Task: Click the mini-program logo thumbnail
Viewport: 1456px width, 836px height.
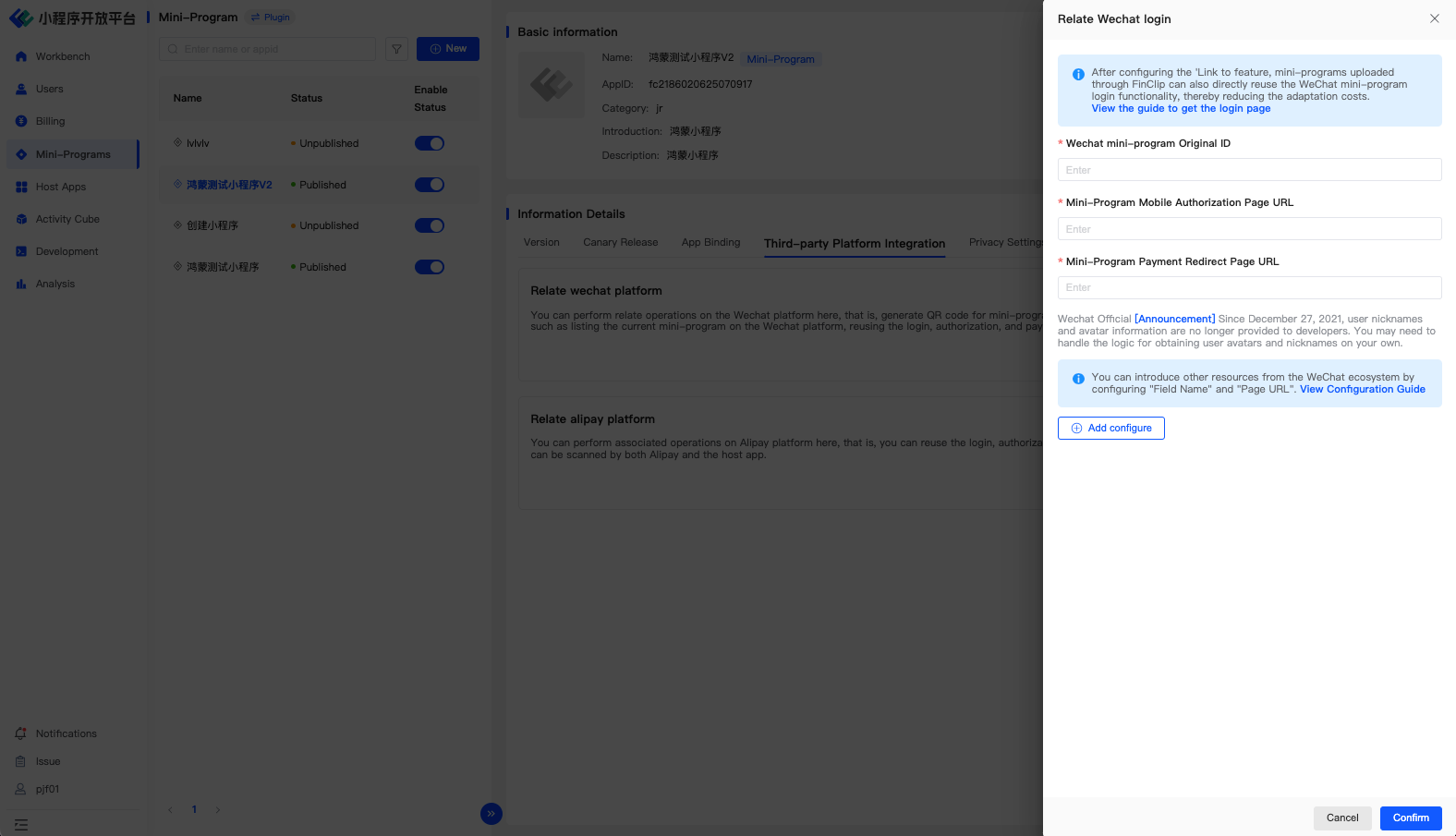Action: tap(552, 84)
